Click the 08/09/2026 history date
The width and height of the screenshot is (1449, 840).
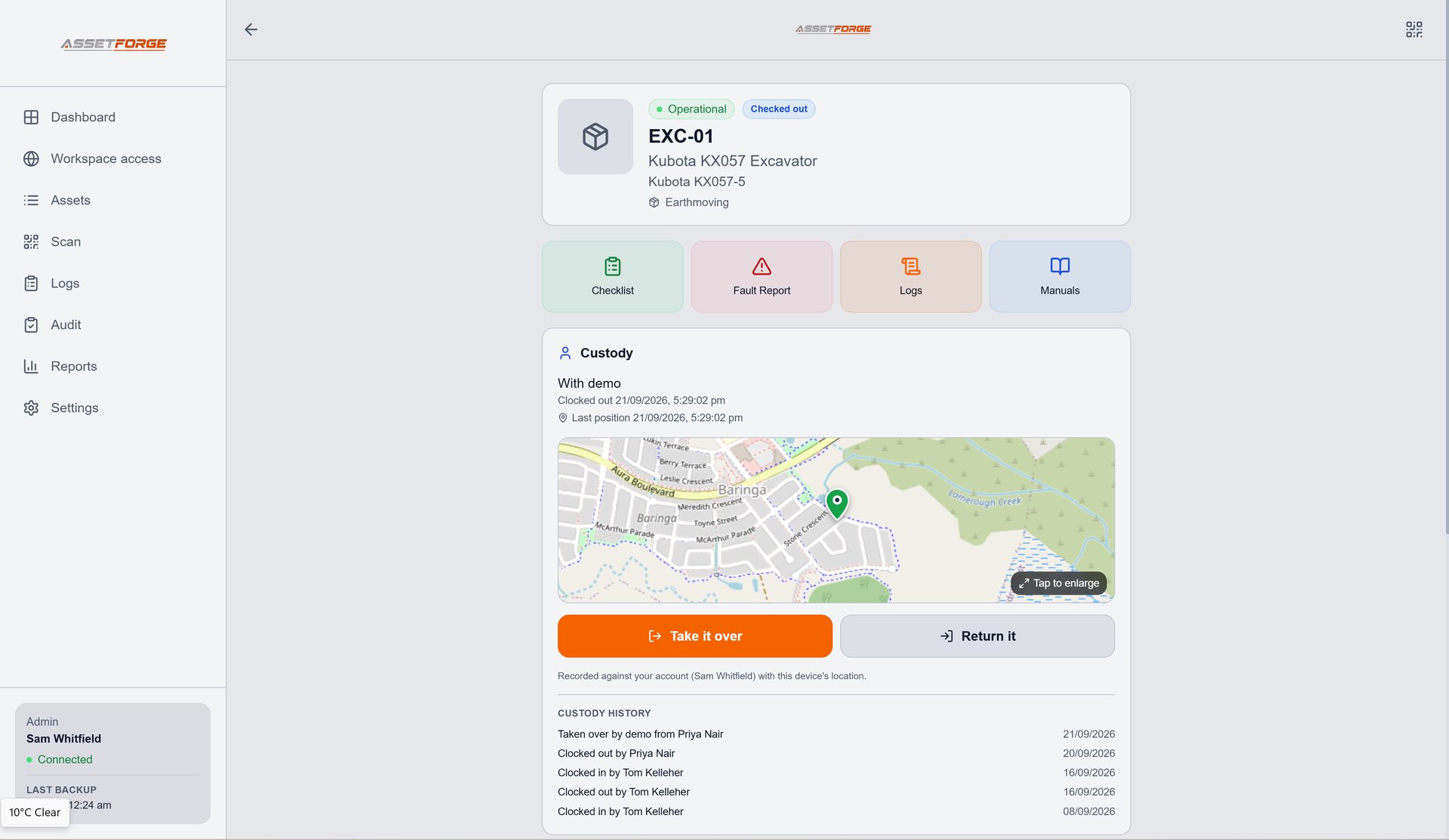(x=1089, y=811)
